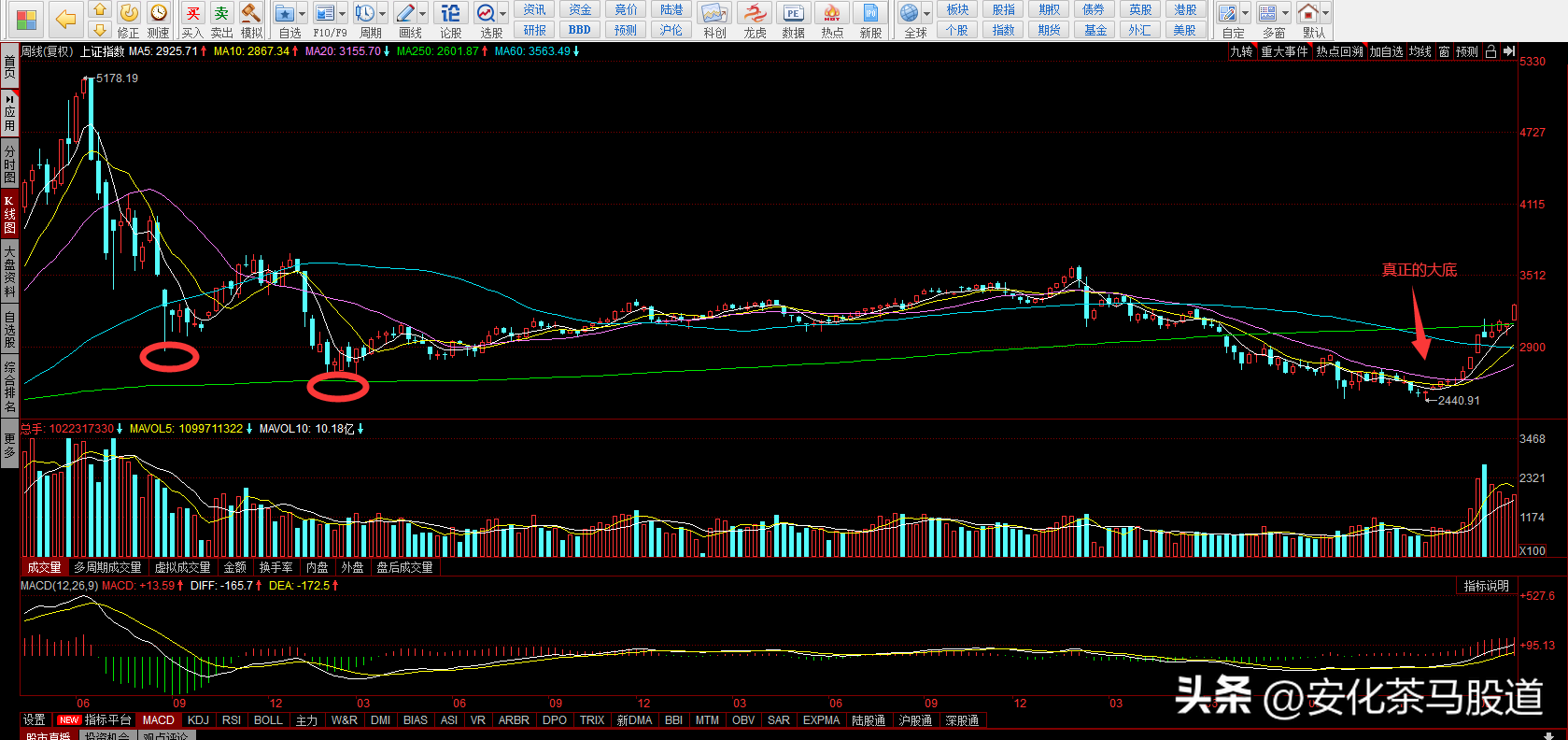Expand the 全球 global markets dropdown arrow
The image size is (1568, 740).
(926, 14)
